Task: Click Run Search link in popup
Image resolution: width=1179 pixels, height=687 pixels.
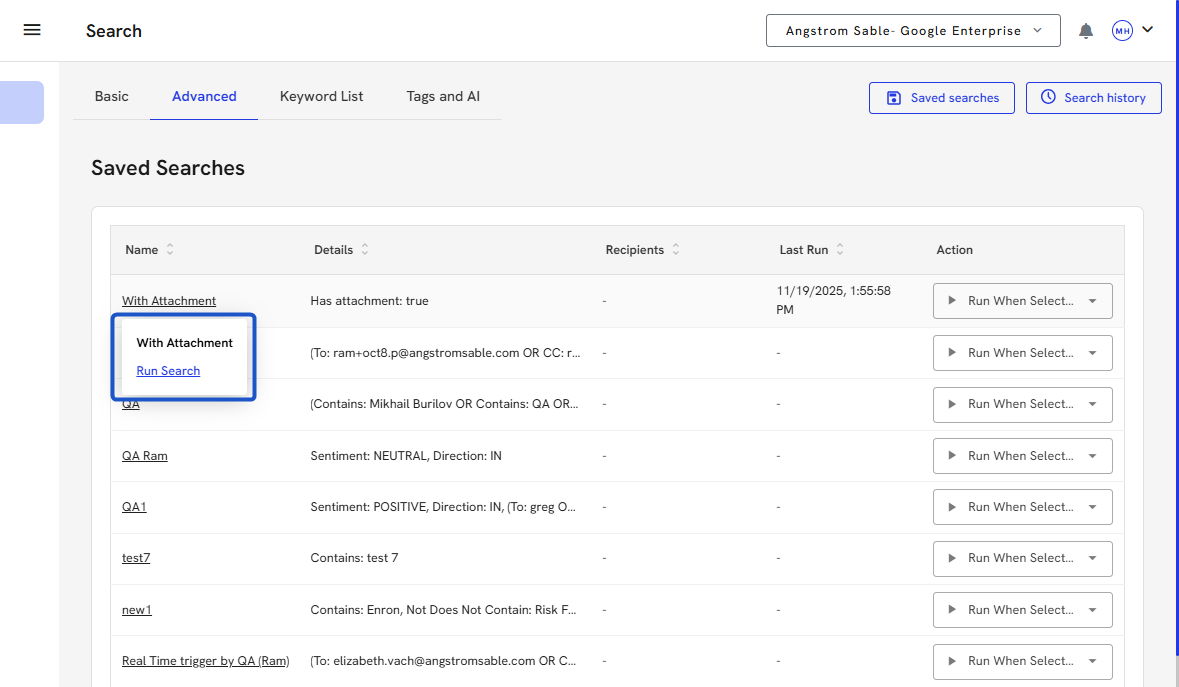Action: pos(168,371)
